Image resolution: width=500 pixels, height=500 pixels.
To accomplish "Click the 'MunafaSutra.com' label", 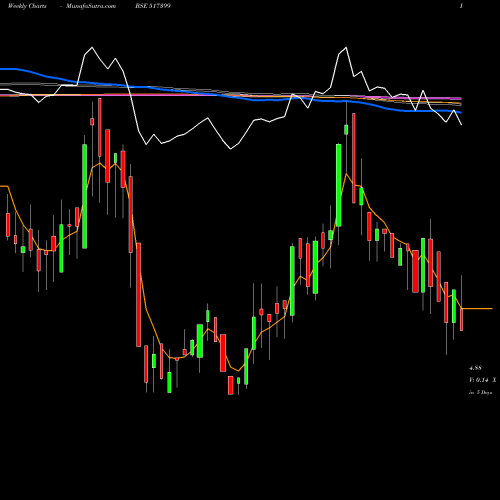I will pos(91,6).
